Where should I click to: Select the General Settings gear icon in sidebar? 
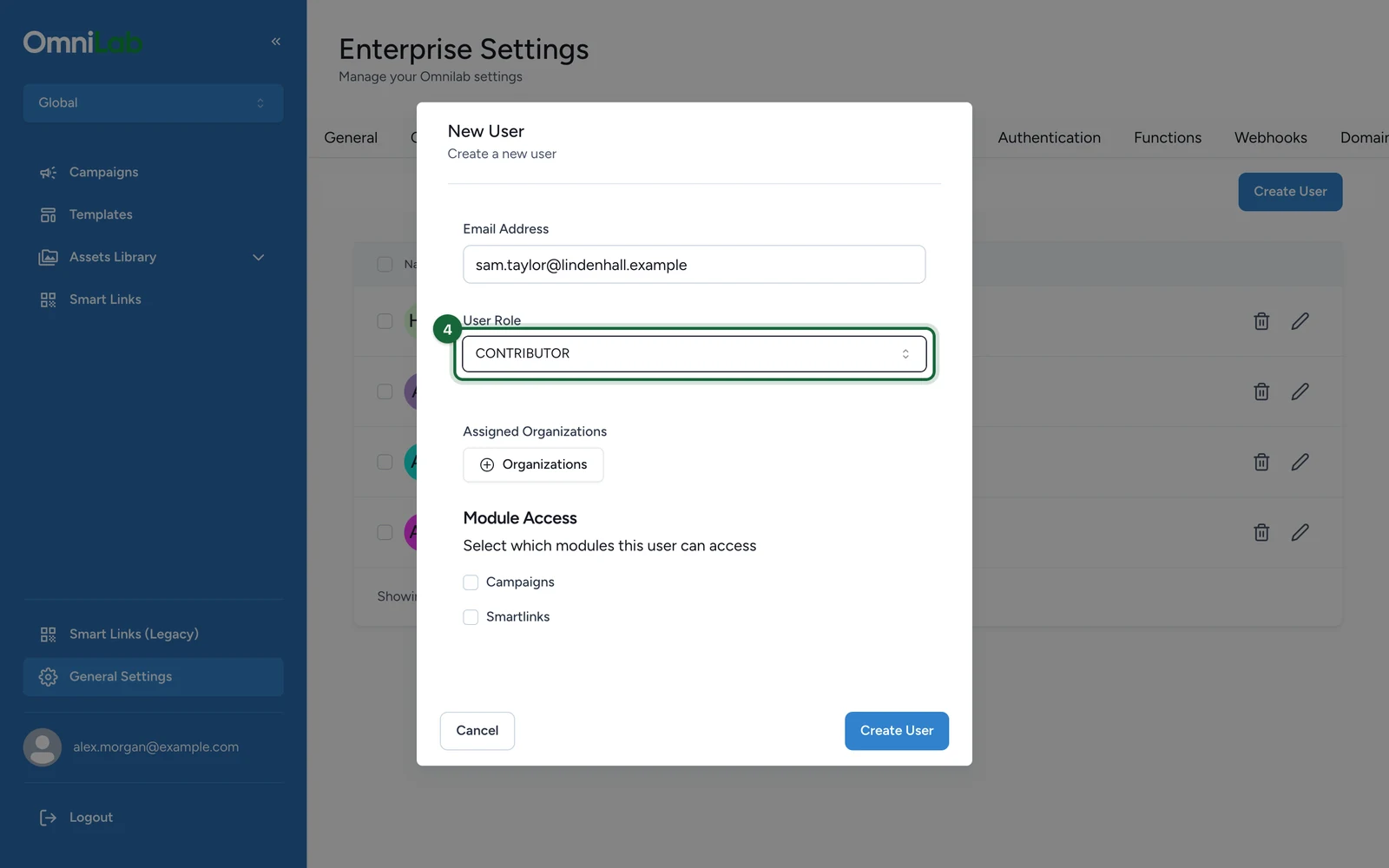48,677
